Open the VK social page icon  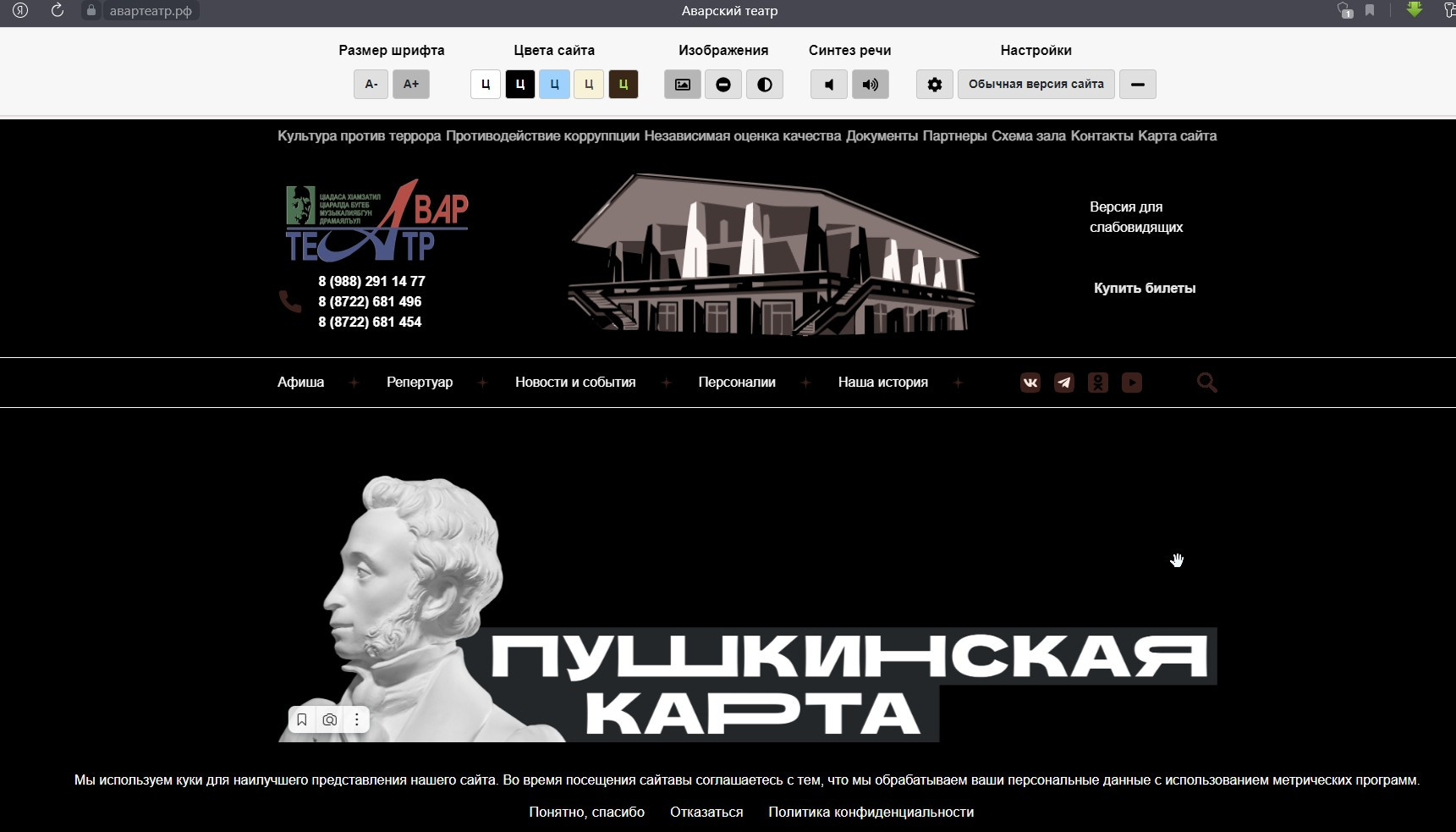pos(1030,383)
